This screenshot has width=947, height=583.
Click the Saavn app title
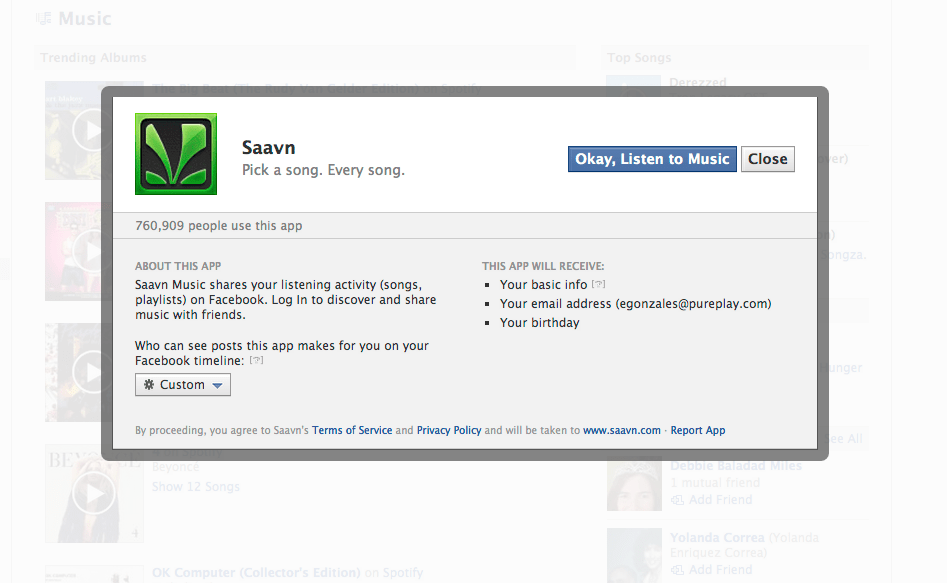point(269,147)
